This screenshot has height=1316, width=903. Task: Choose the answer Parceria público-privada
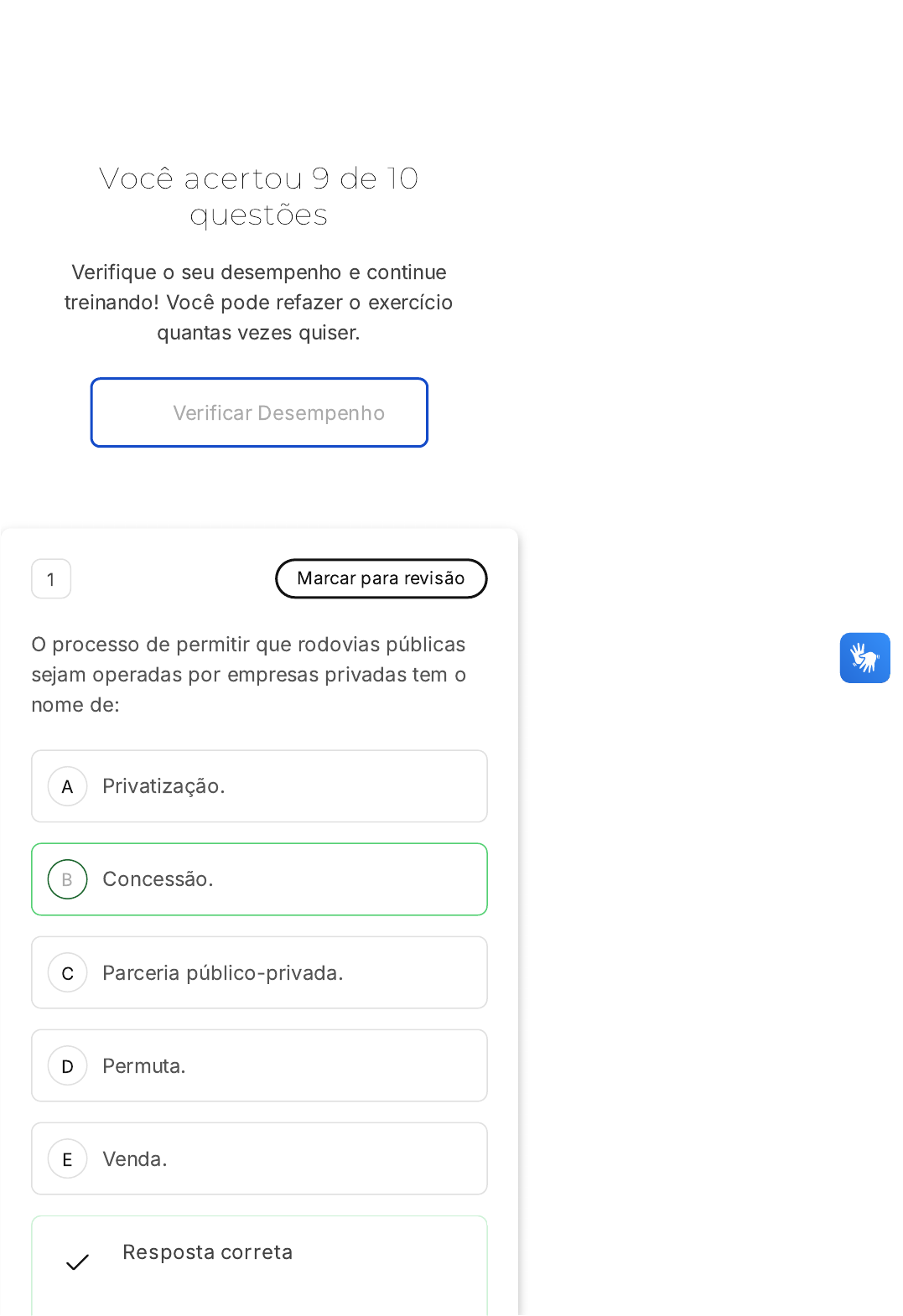(223, 973)
